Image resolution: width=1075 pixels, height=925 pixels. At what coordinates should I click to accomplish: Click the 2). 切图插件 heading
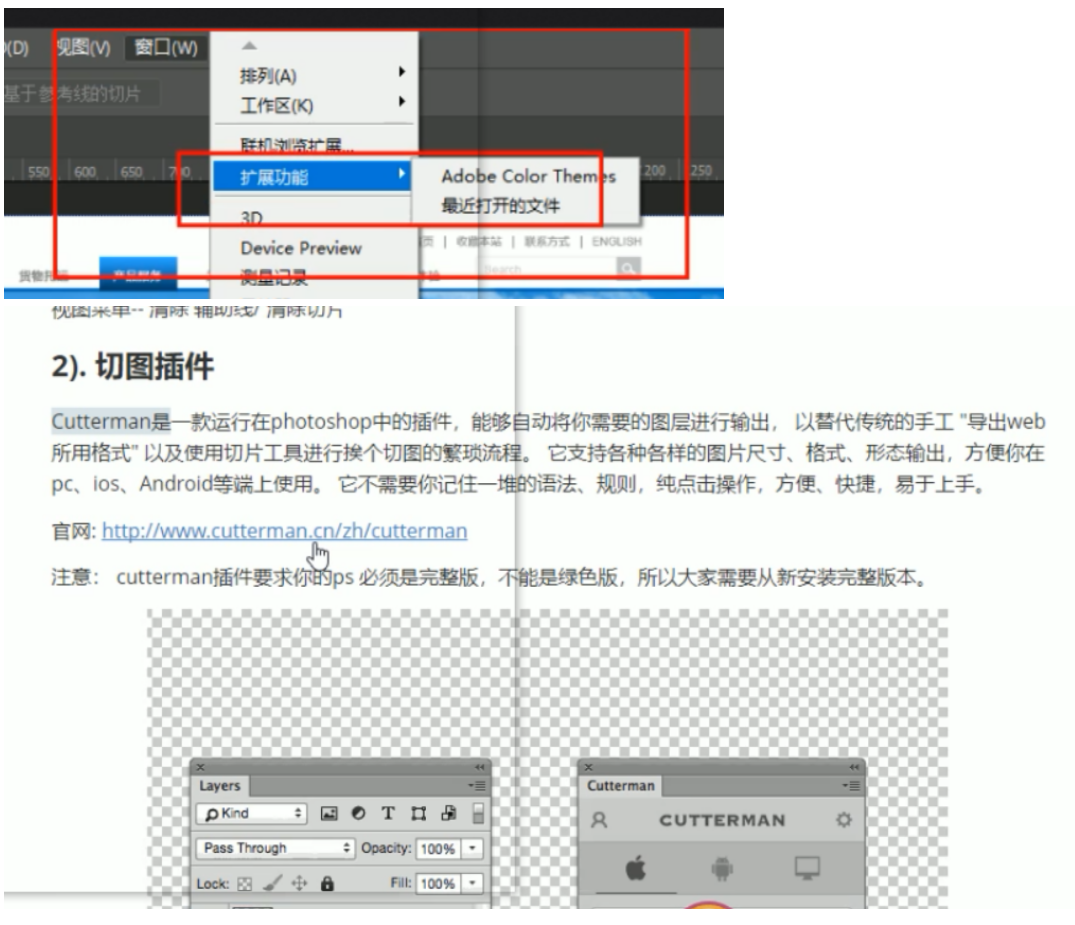point(133,366)
